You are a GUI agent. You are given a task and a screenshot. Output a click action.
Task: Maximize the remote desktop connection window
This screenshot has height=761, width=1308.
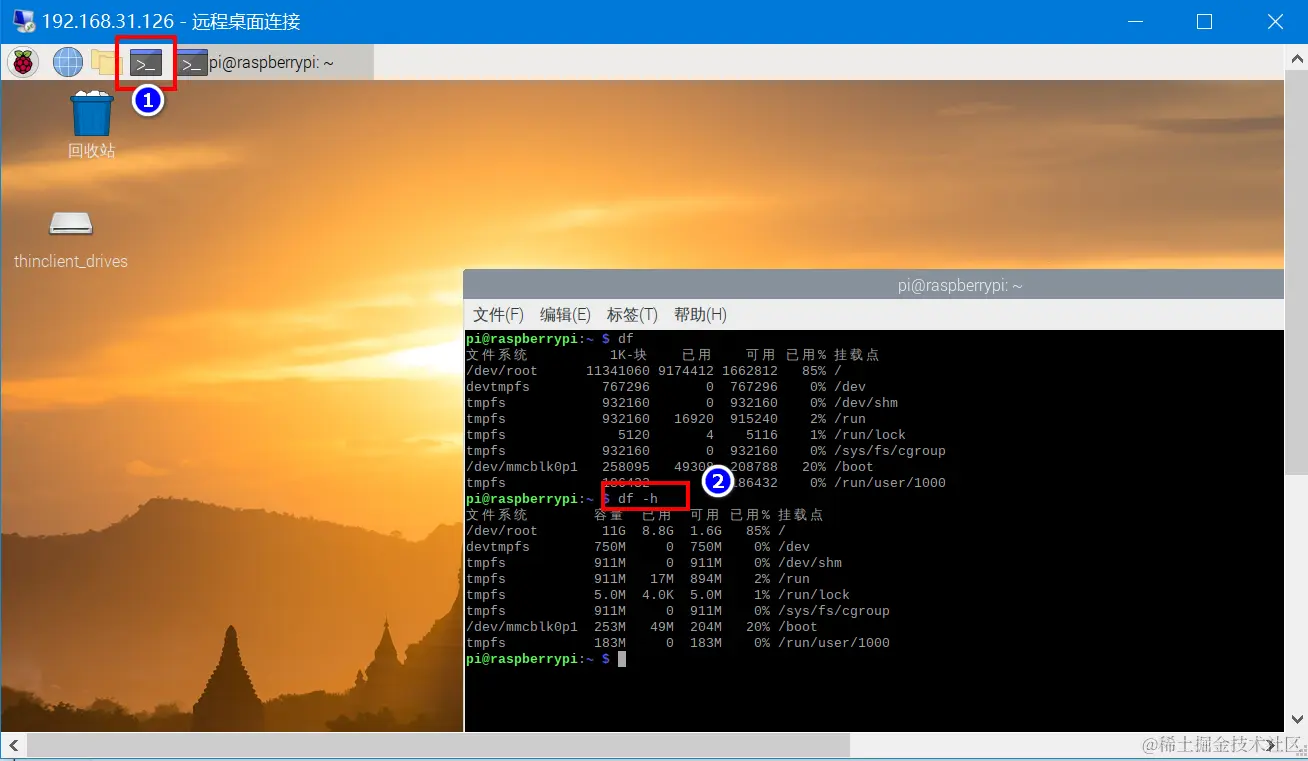click(1204, 21)
